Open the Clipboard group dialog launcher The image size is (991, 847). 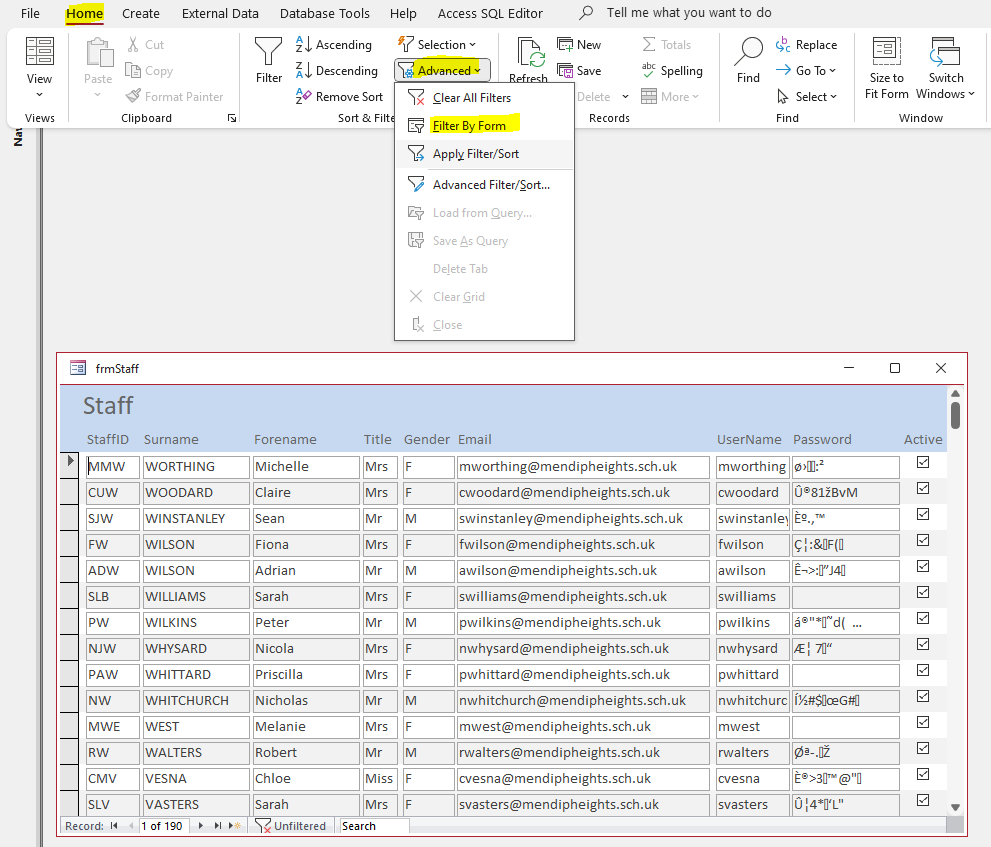(x=232, y=118)
